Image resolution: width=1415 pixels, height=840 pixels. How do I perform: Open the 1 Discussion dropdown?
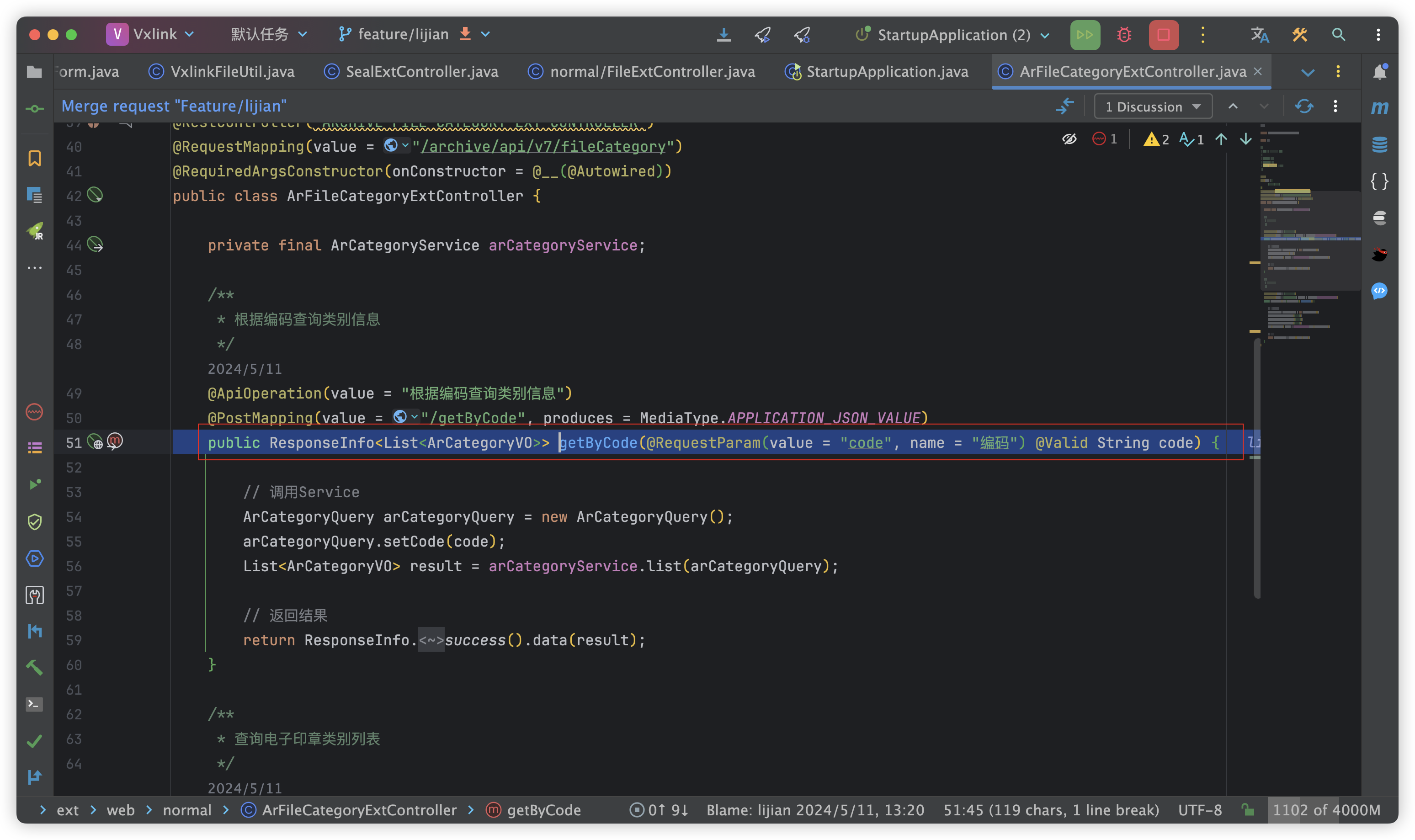click(x=1152, y=107)
